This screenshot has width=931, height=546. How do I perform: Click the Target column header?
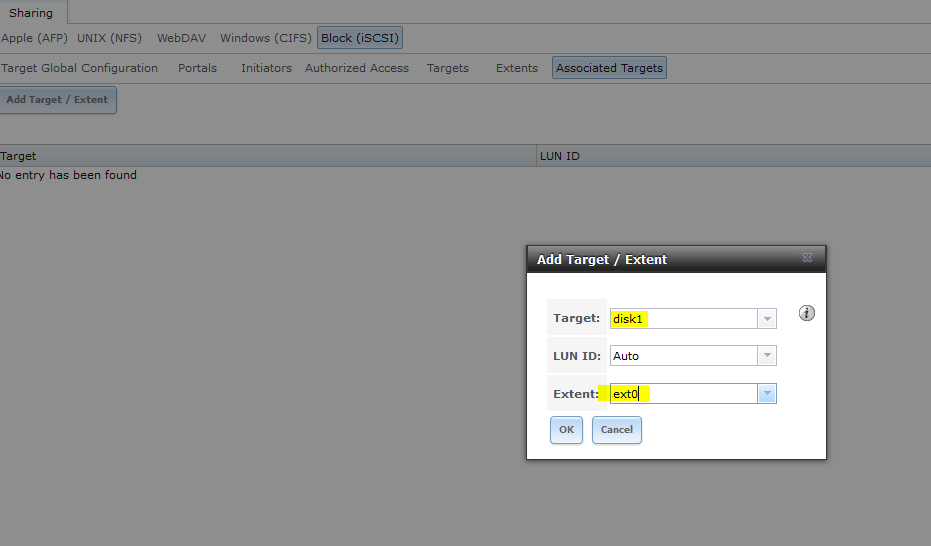(x=268, y=156)
